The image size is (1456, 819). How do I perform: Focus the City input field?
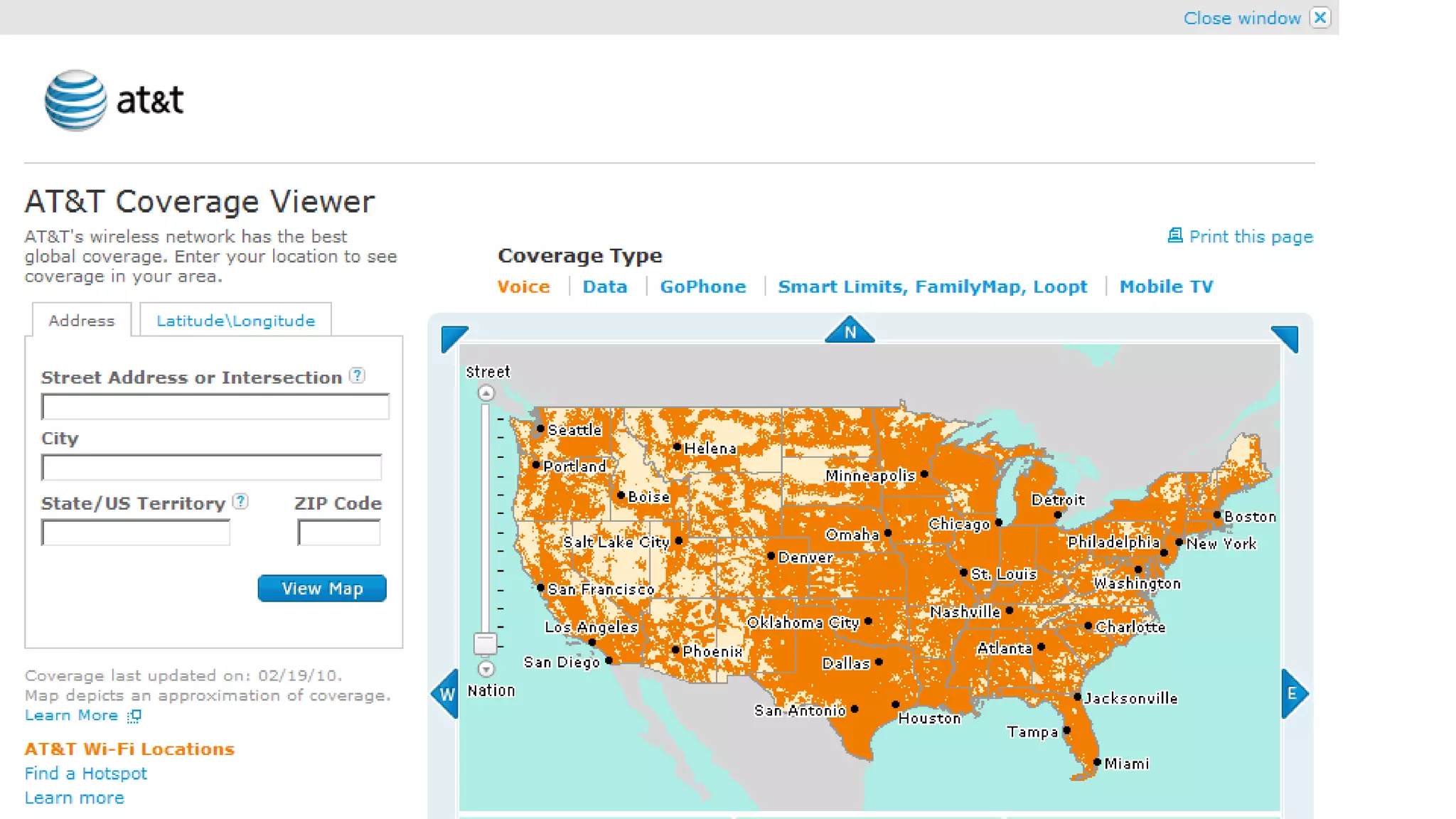(x=212, y=468)
